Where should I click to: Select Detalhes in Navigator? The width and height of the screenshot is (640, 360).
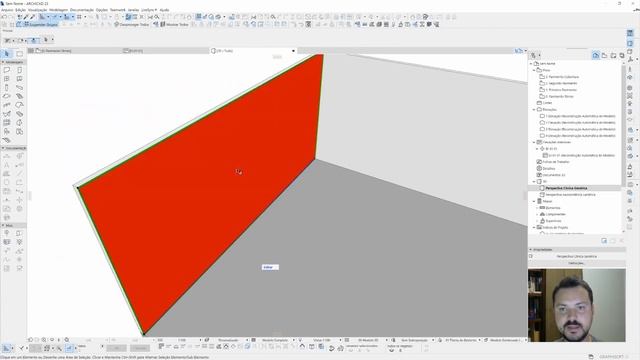click(549, 168)
